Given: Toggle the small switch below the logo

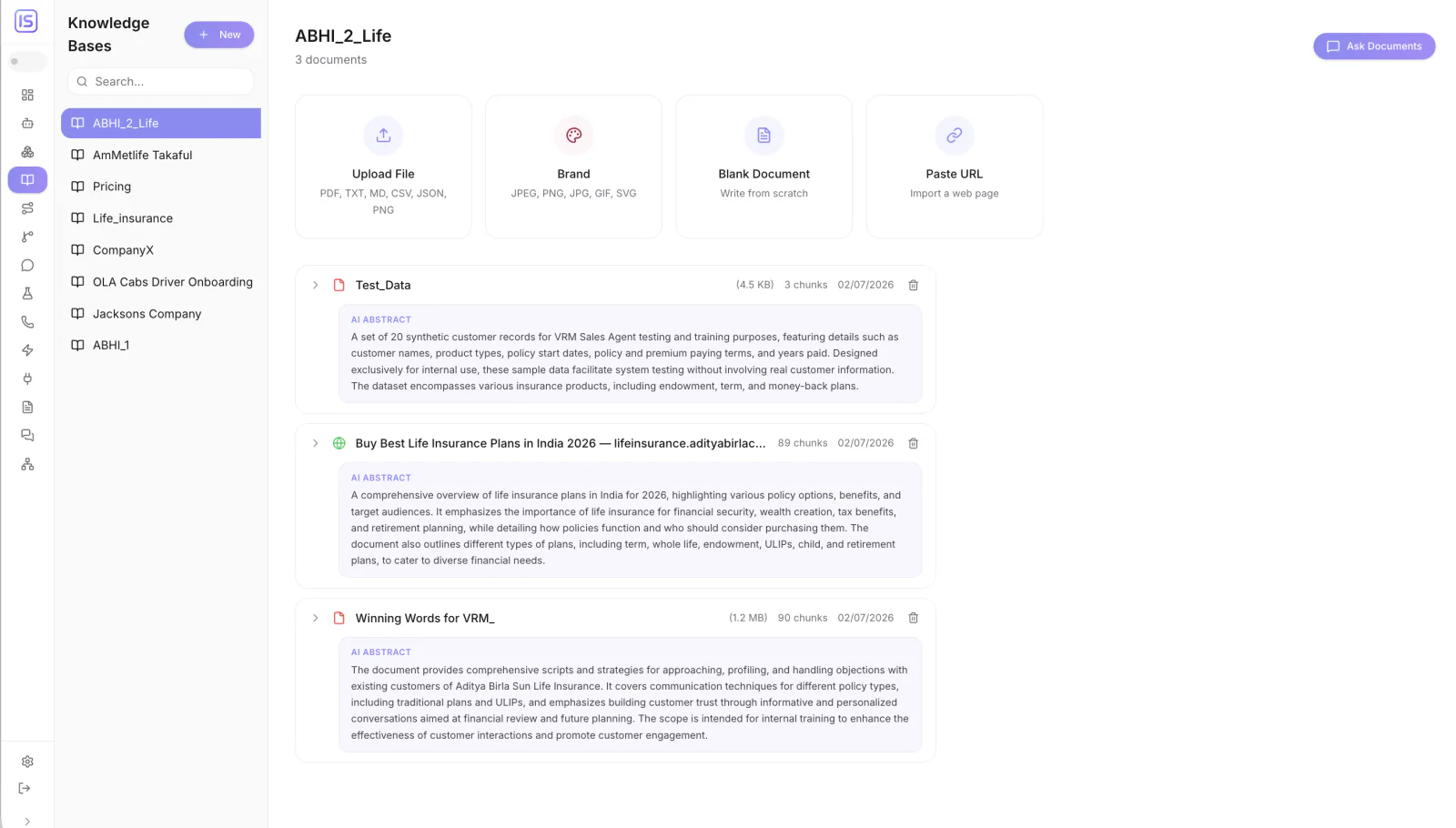Looking at the screenshot, I should coord(26,61).
